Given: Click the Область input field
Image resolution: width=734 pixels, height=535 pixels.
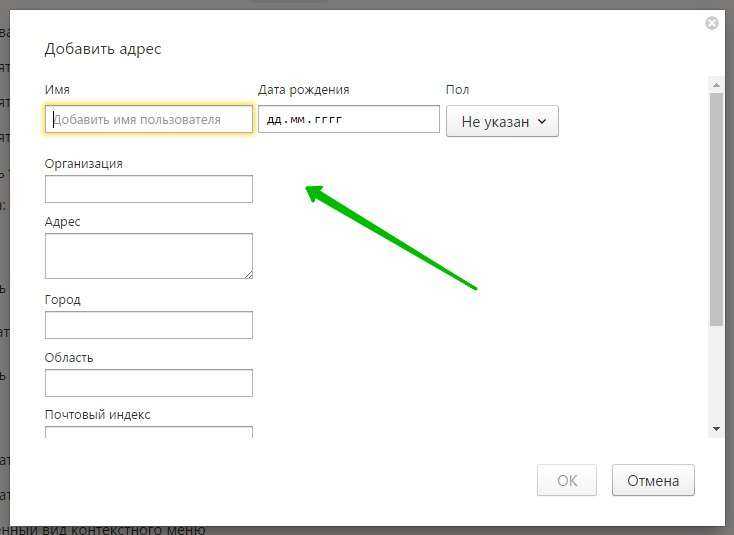Looking at the screenshot, I should click(x=149, y=383).
